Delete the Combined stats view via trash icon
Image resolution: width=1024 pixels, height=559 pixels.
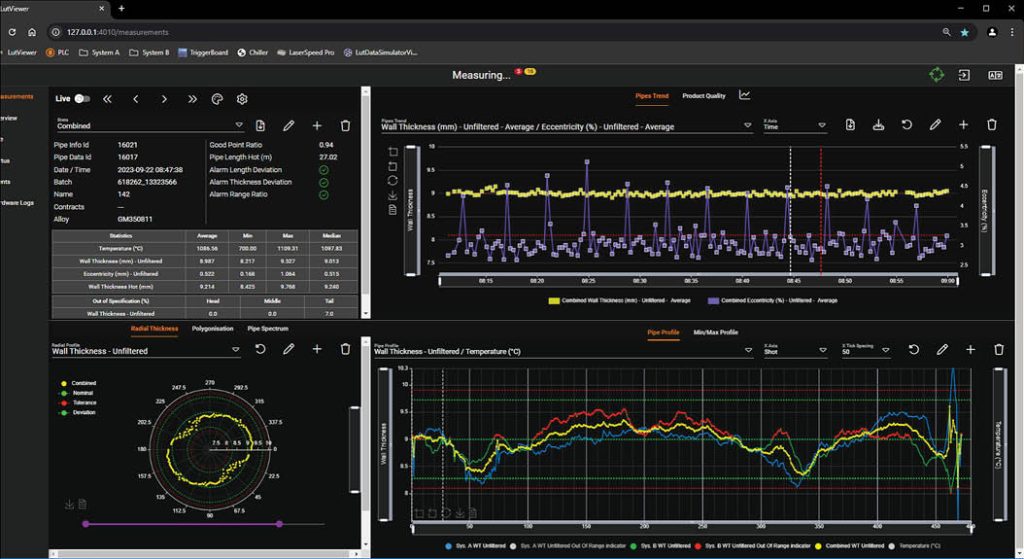pos(345,125)
